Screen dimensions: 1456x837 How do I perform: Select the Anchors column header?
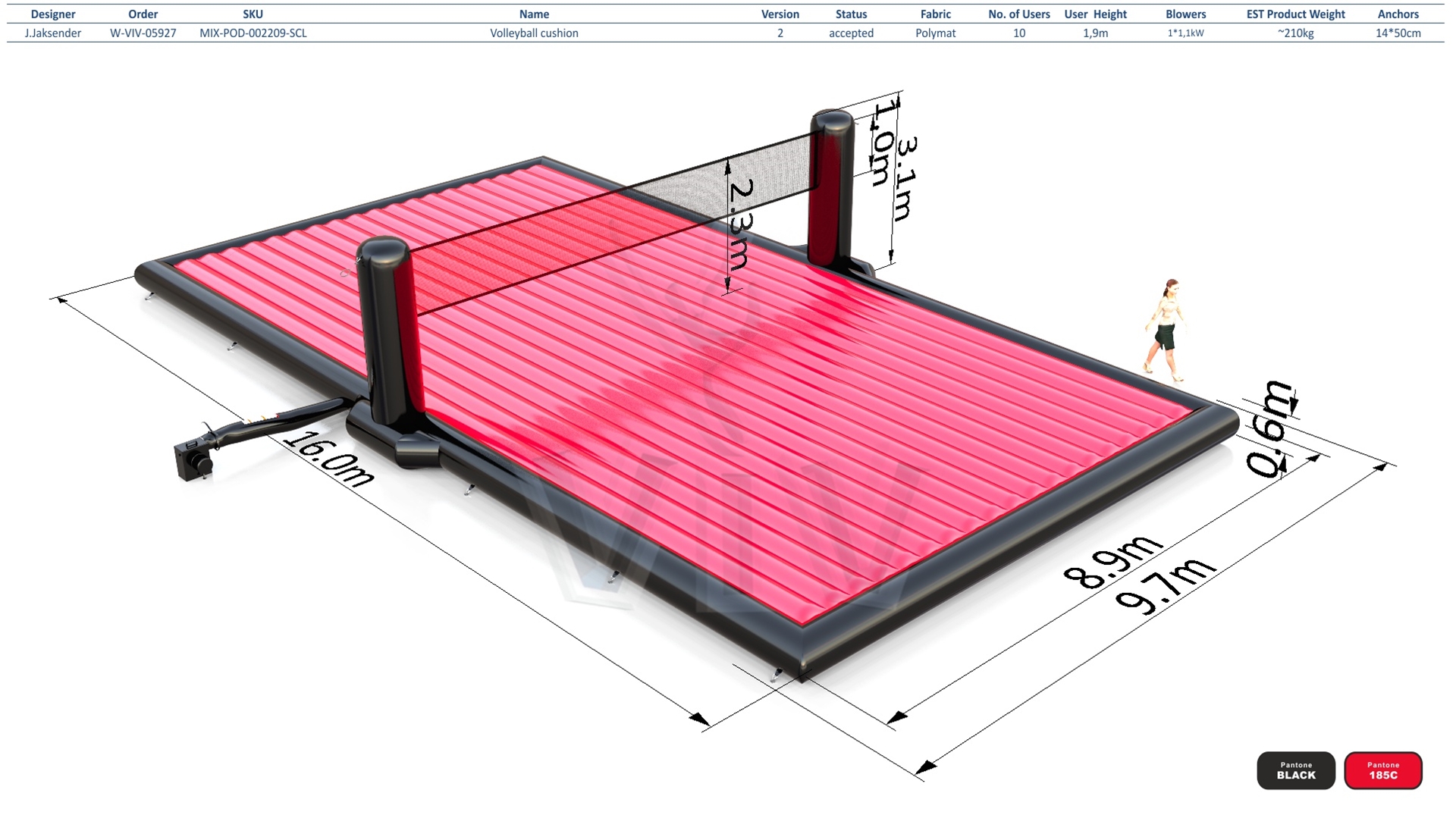[x=1398, y=14]
